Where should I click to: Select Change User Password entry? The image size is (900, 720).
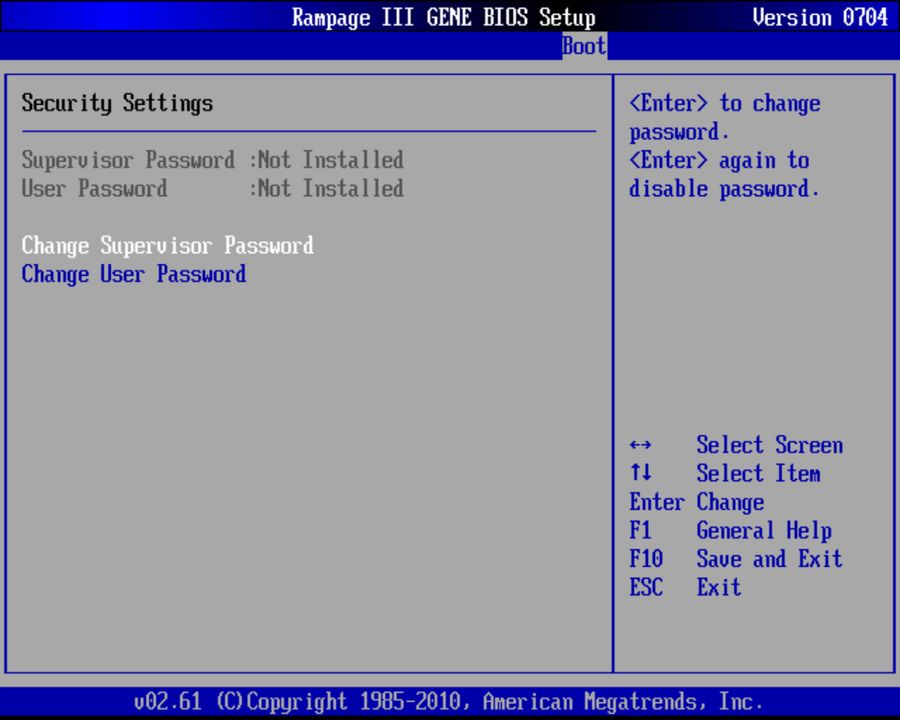coord(134,274)
